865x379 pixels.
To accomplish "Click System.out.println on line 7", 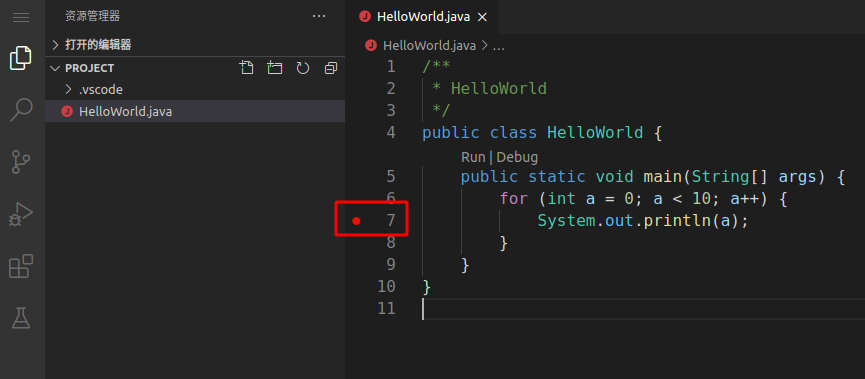I will (x=623, y=221).
